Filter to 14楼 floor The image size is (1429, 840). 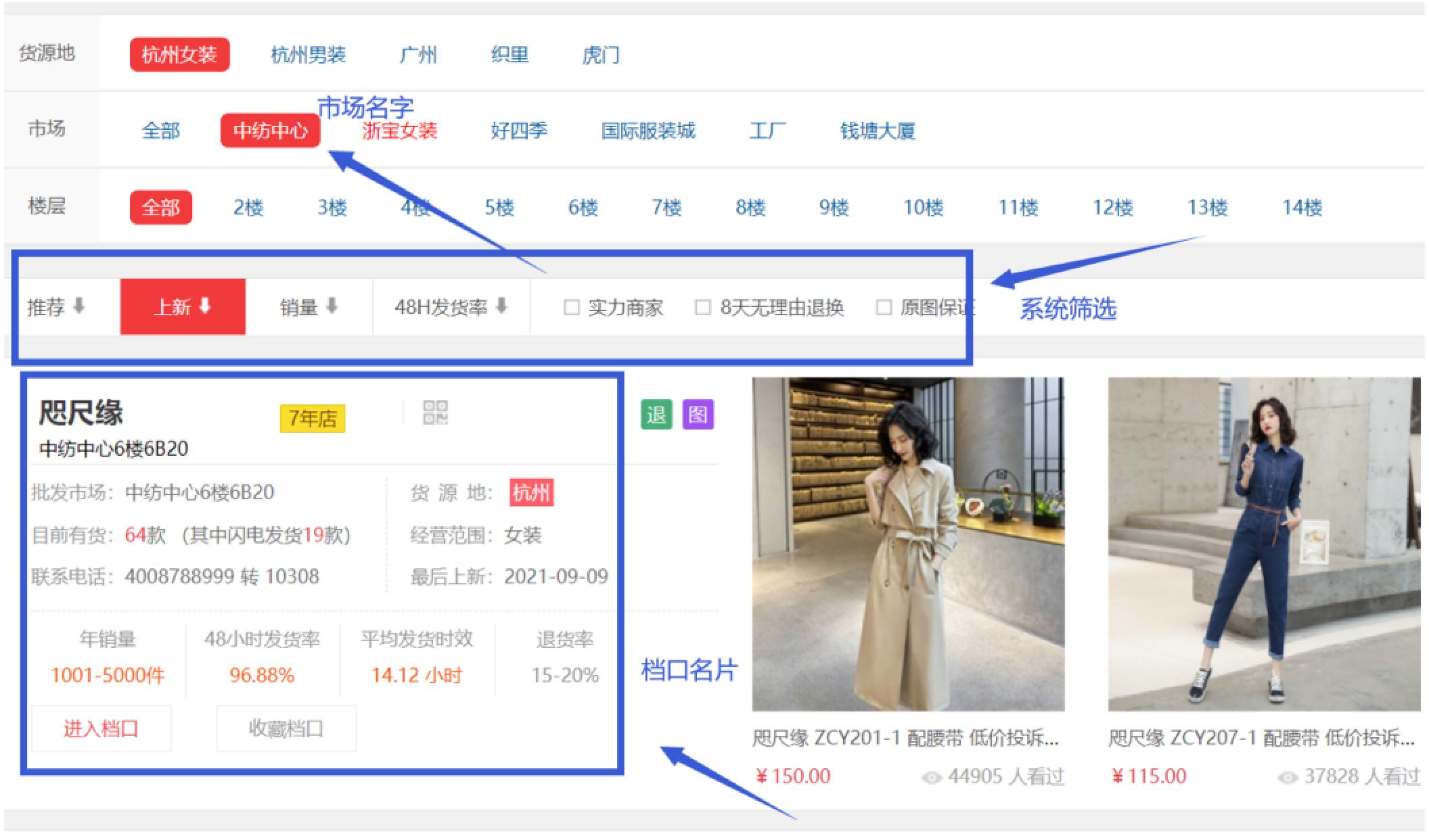pos(1302,207)
